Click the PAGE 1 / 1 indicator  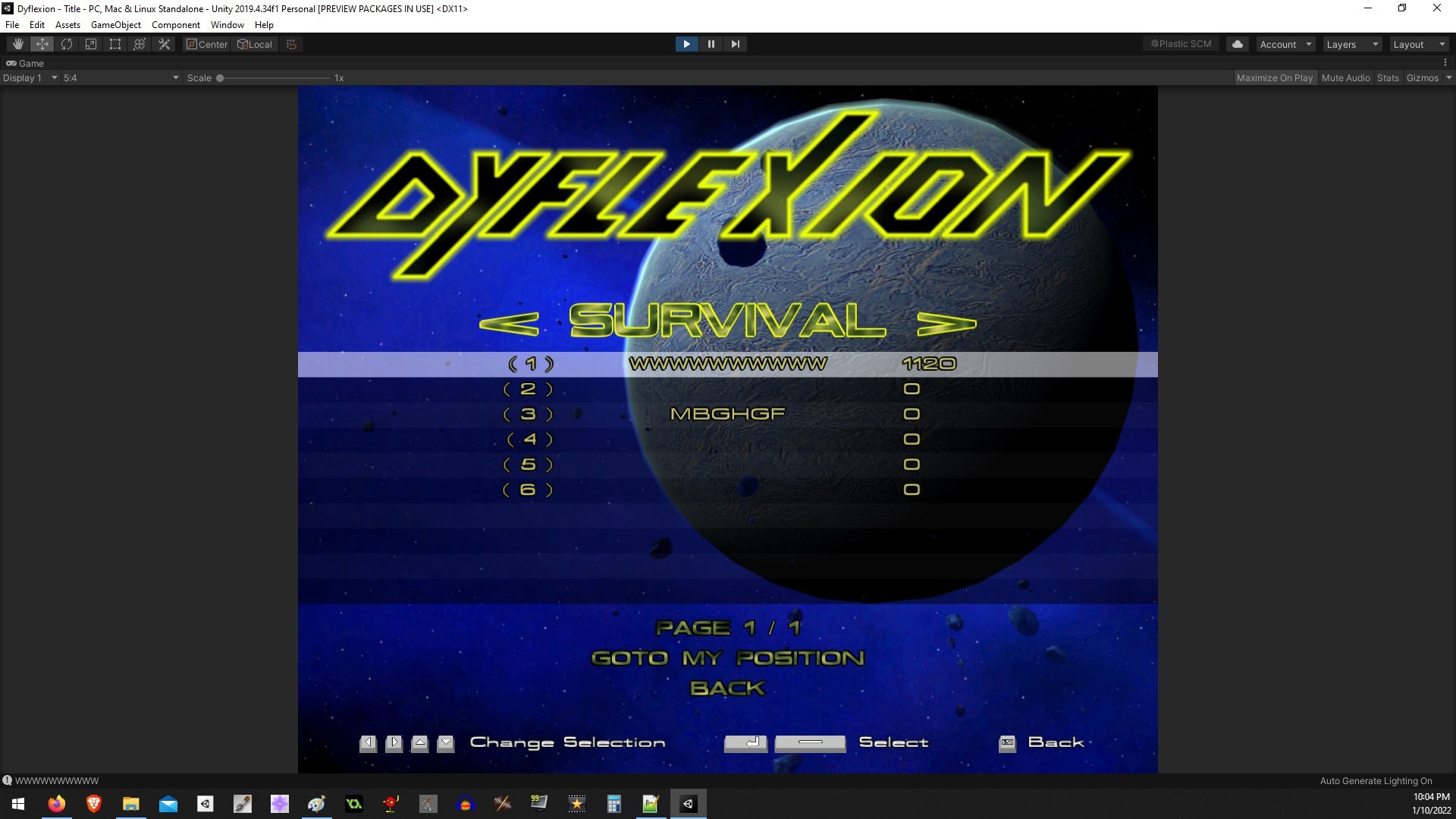click(x=728, y=628)
